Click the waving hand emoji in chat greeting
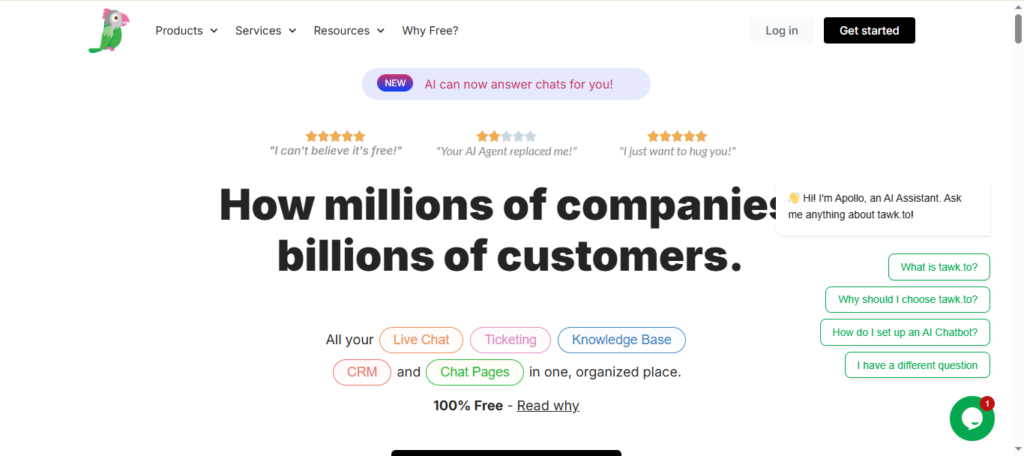Viewport: 1024px width, 456px height. tap(794, 198)
